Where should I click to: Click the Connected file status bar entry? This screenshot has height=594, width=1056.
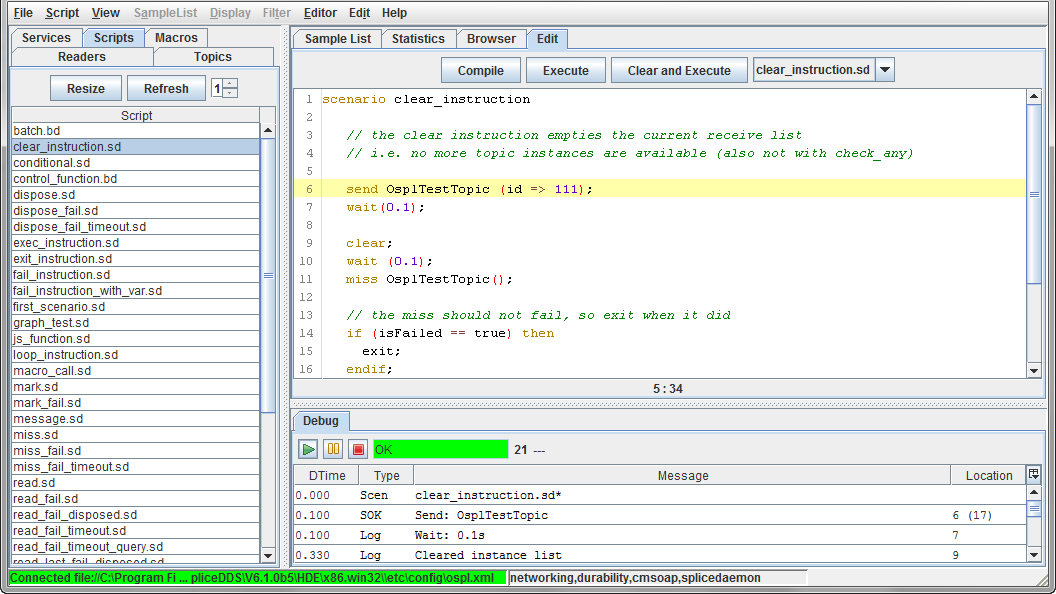coord(258,578)
